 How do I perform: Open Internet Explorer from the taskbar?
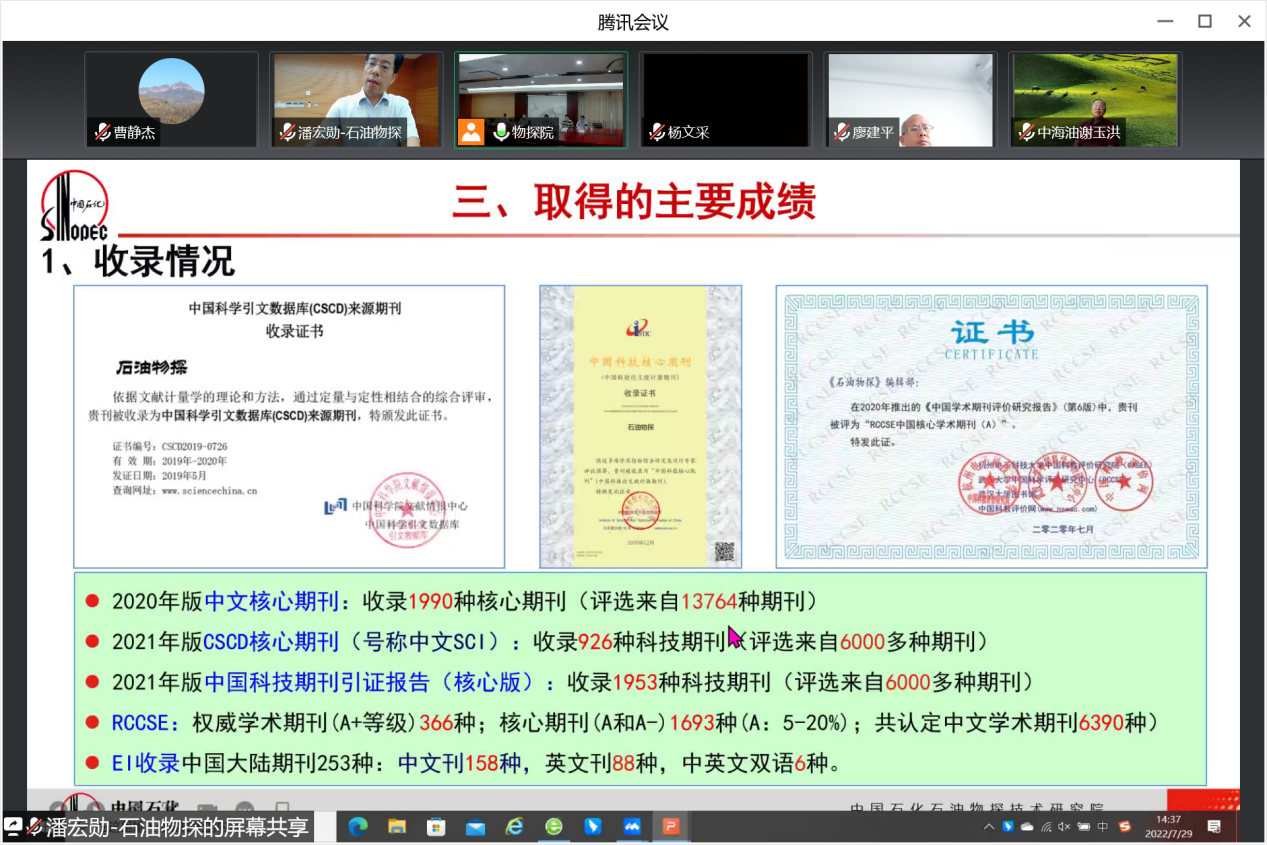pos(514,827)
